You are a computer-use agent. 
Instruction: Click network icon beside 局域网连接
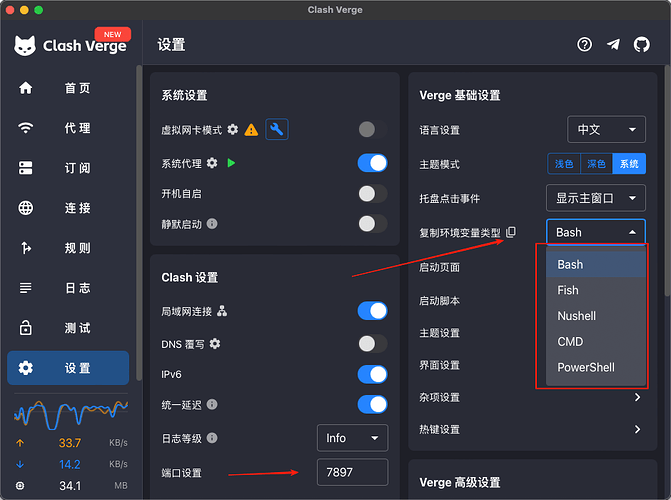[x=222, y=311]
